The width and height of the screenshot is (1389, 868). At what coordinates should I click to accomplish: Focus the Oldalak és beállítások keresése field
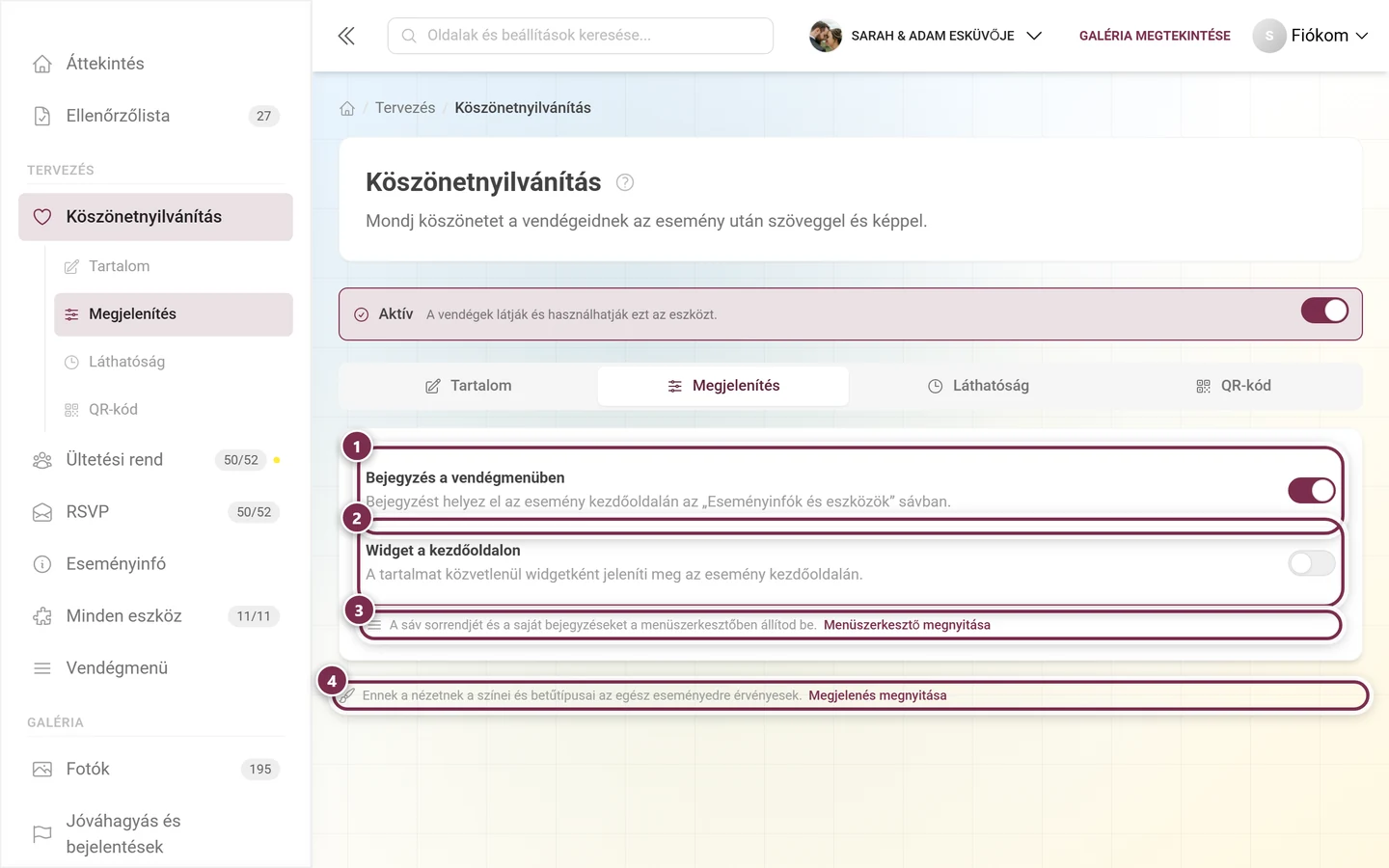pyautogui.click(x=581, y=36)
